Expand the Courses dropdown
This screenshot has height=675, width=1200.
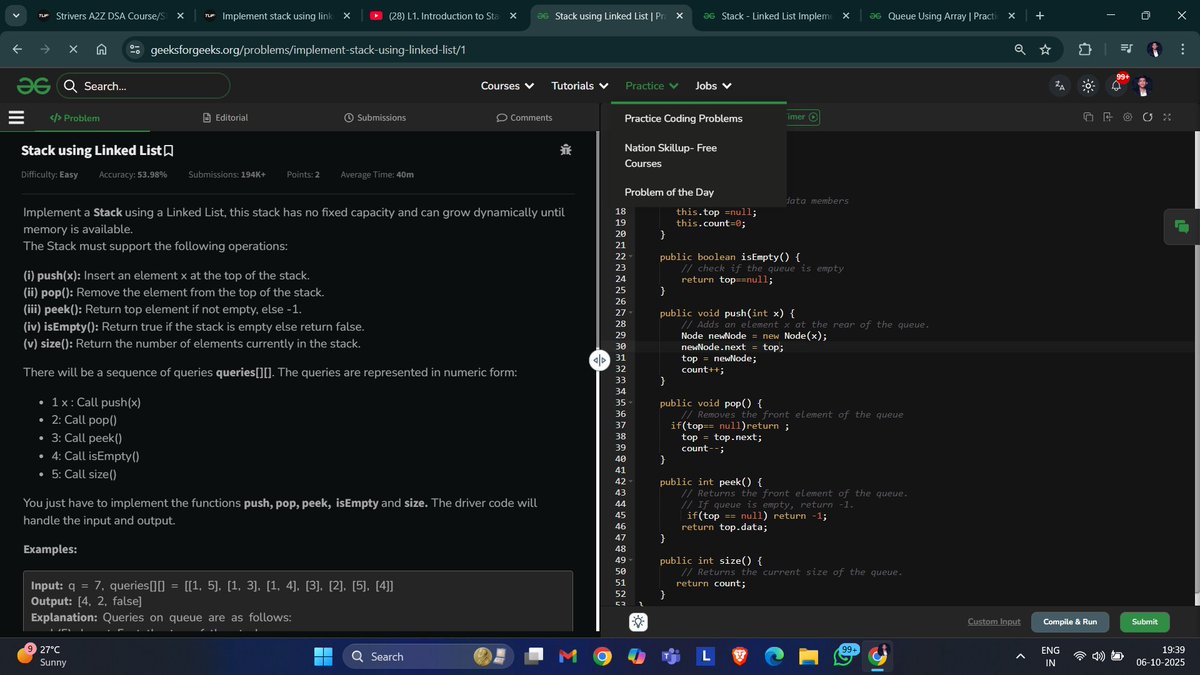tap(507, 86)
